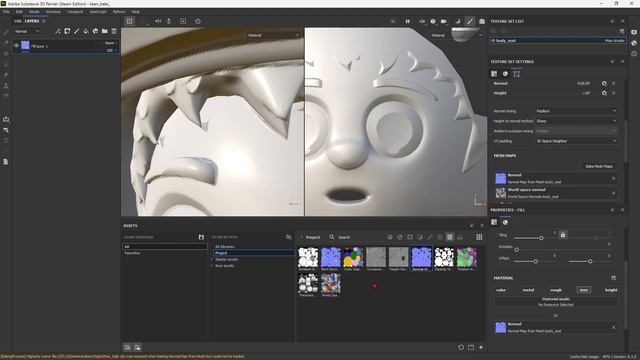The width and height of the screenshot is (640, 360).
Task: Open the import resources icon at assets bottom
Action: click(x=471, y=347)
